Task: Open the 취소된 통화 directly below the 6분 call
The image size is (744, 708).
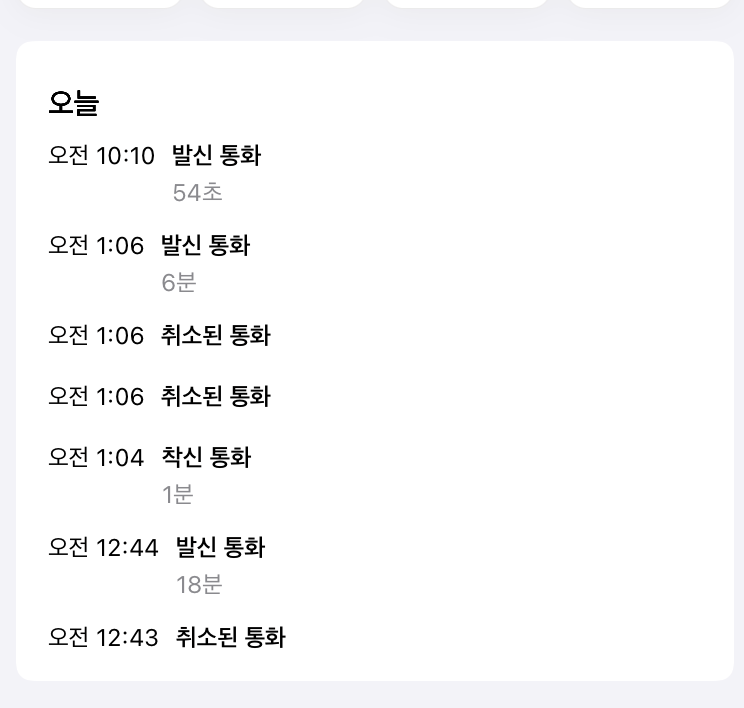Action: pos(215,336)
